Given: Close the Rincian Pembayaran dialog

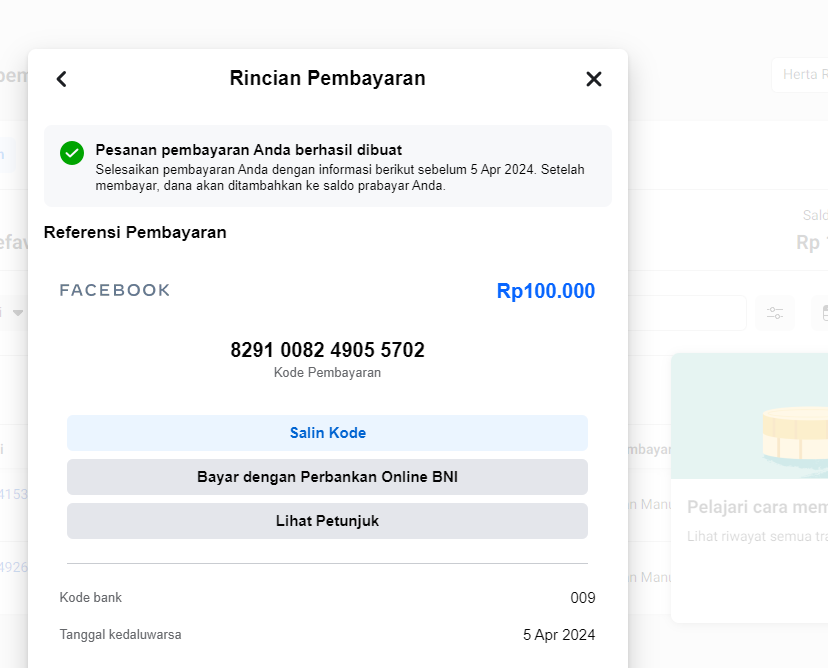Looking at the screenshot, I should (x=594, y=79).
